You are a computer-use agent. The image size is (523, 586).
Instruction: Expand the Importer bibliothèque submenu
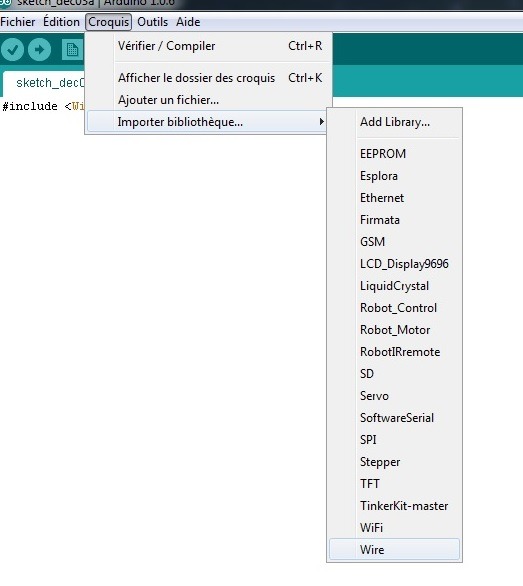[207, 122]
